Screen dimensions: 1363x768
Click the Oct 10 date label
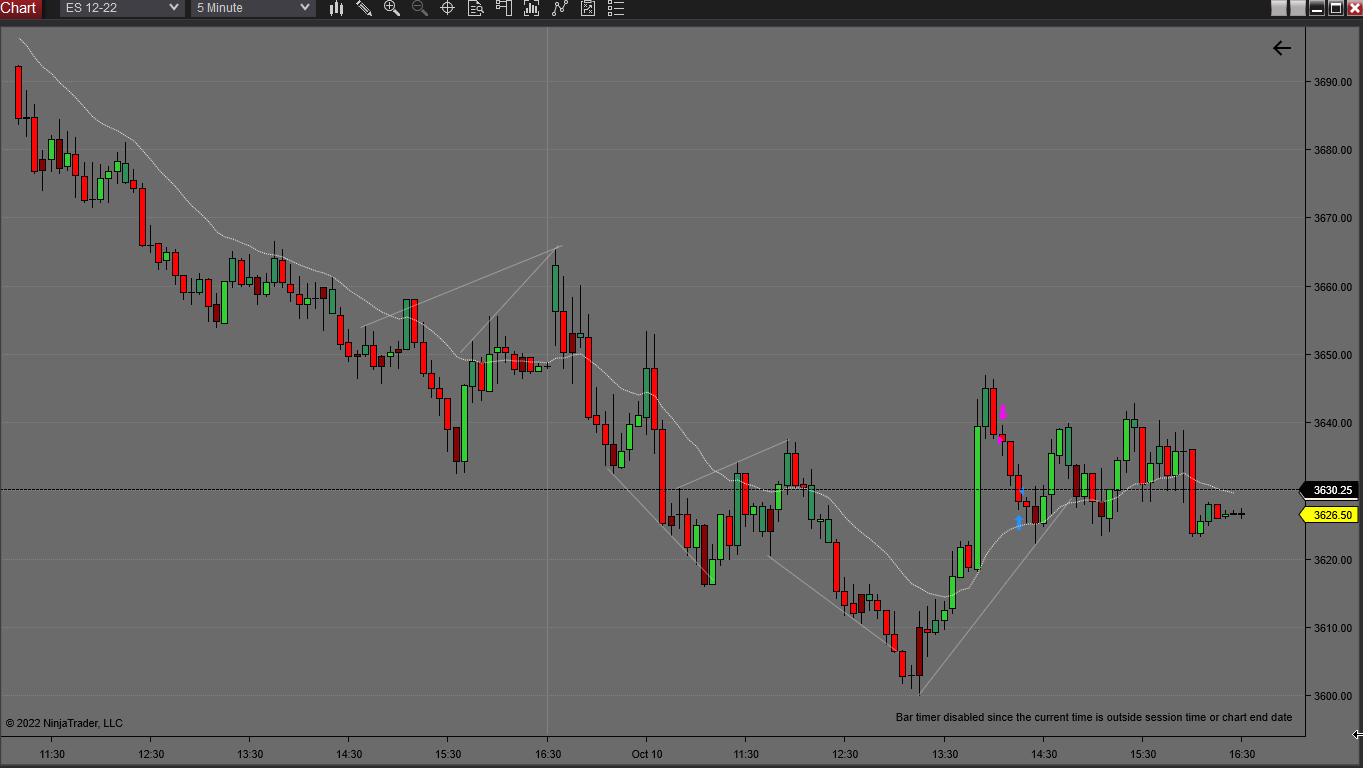tap(647, 754)
